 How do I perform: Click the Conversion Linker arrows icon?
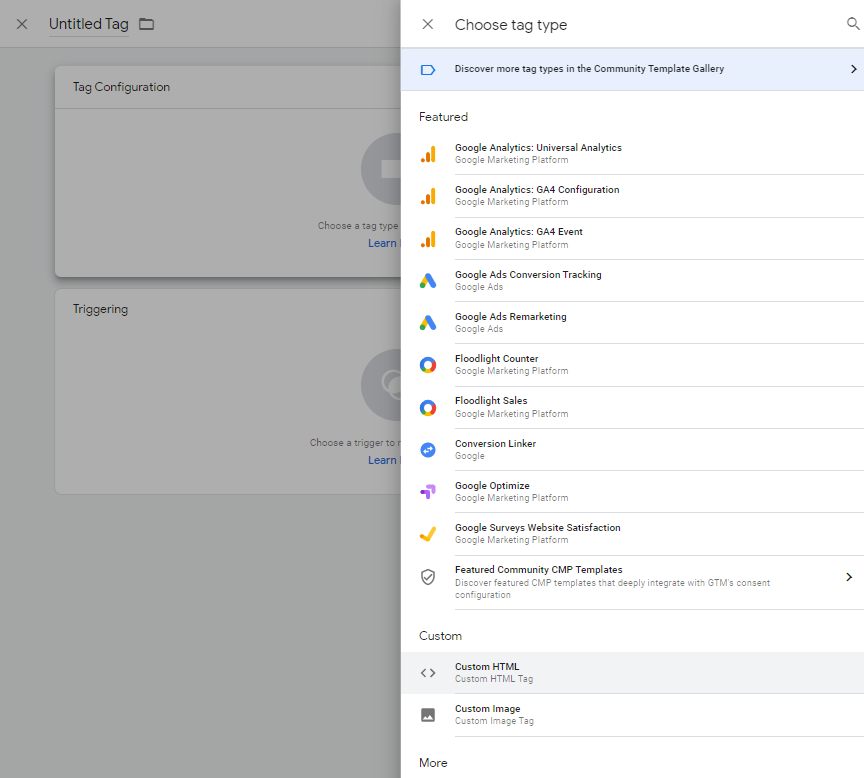[428, 450]
